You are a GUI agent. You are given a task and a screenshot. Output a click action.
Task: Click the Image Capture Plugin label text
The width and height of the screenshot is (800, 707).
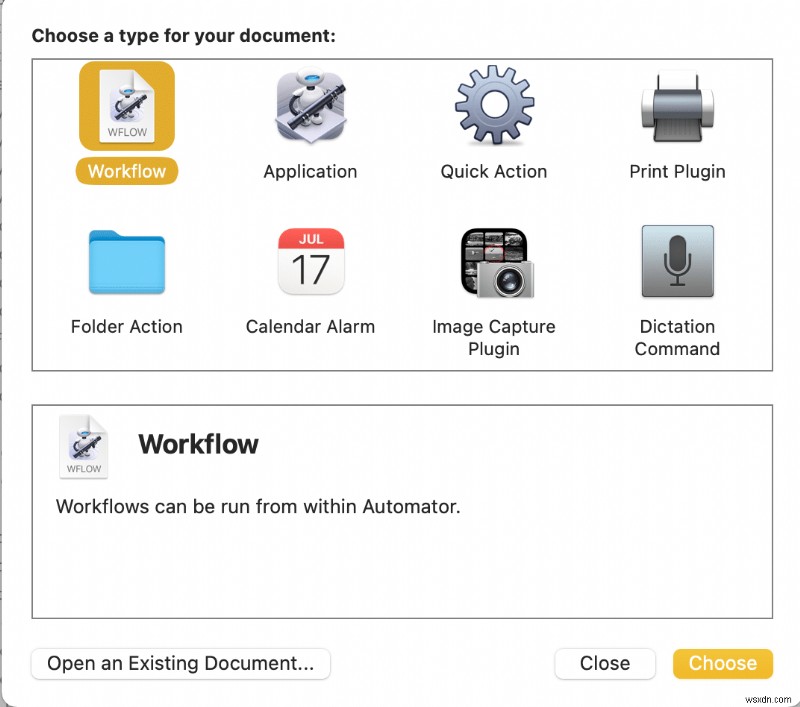click(x=493, y=337)
